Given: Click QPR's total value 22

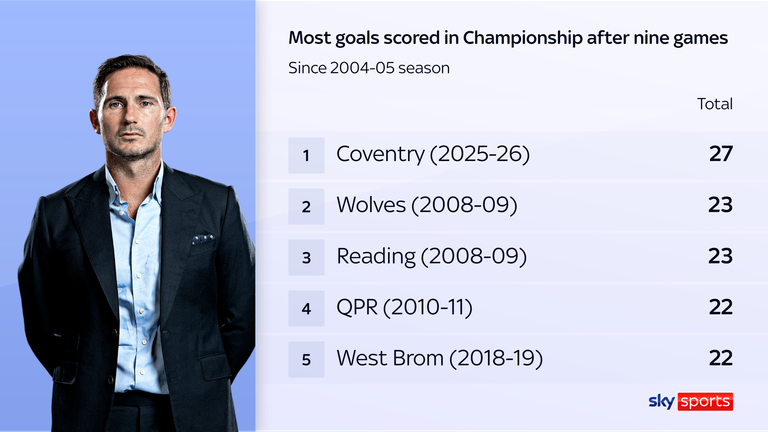Looking at the screenshot, I should [x=719, y=308].
